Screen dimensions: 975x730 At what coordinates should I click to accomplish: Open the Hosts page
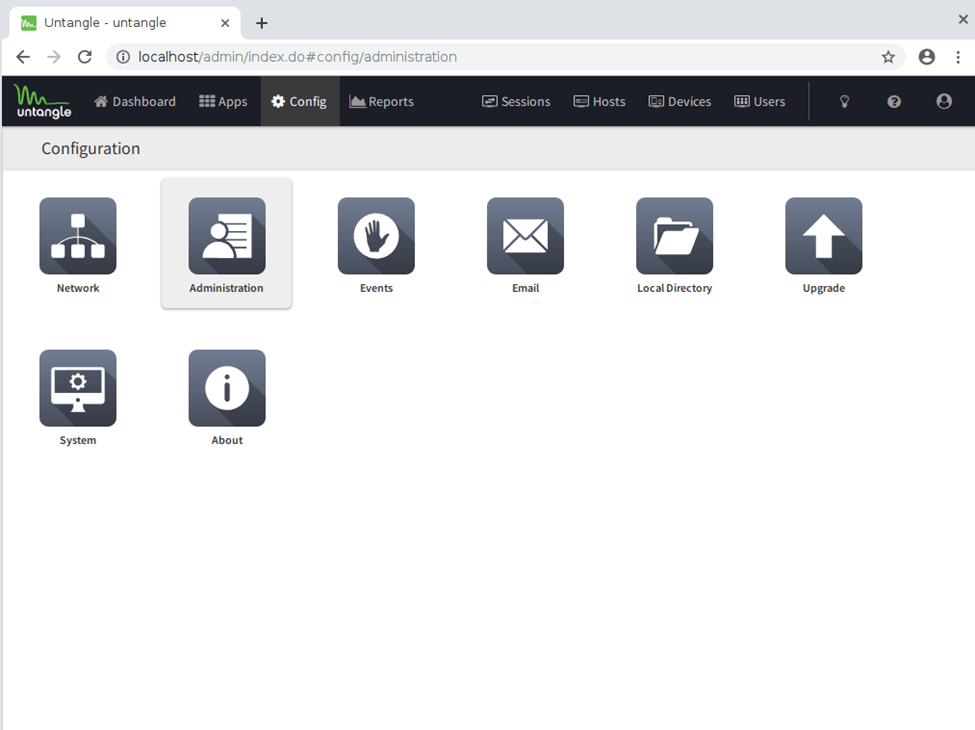coord(599,101)
